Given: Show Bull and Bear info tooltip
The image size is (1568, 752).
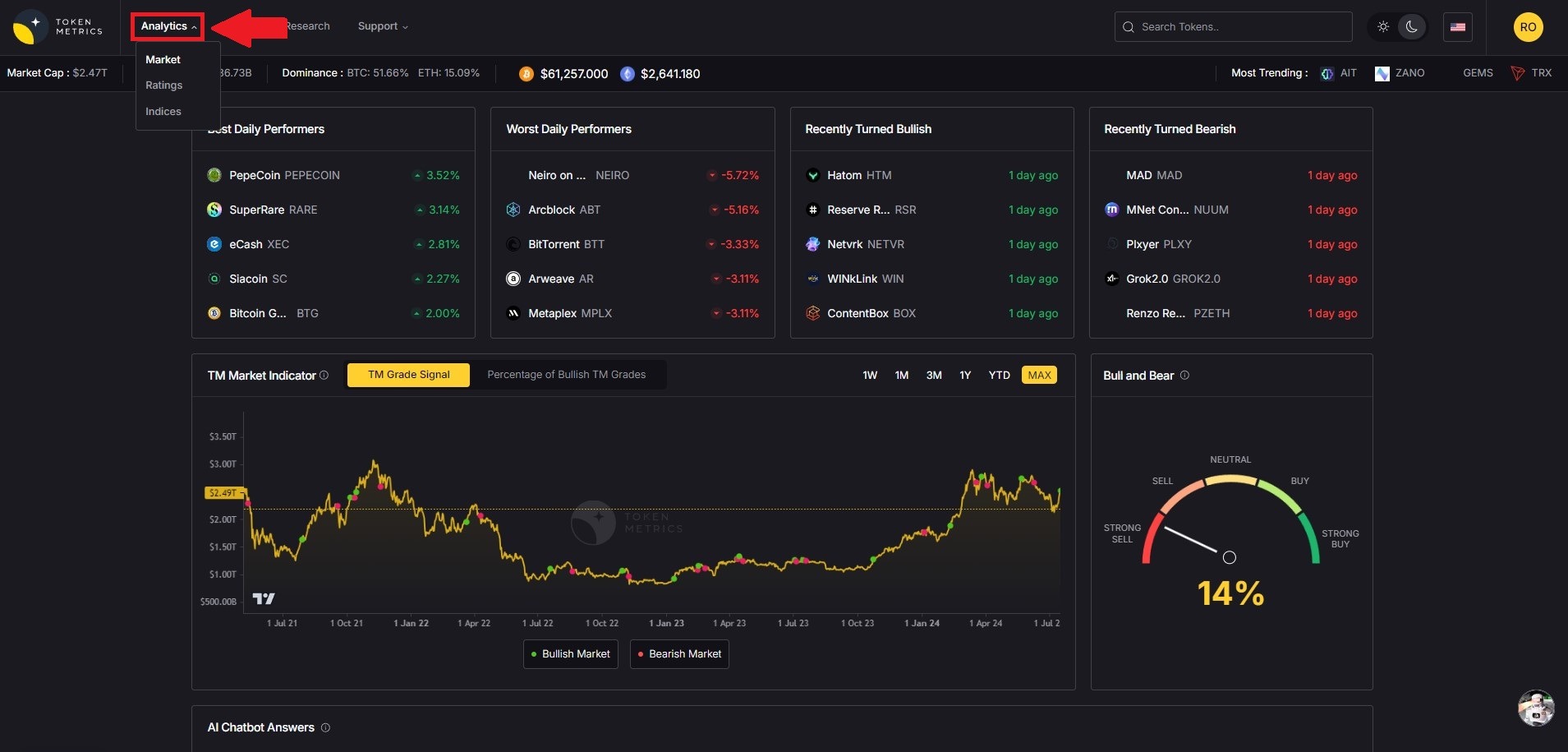Looking at the screenshot, I should click(1184, 376).
